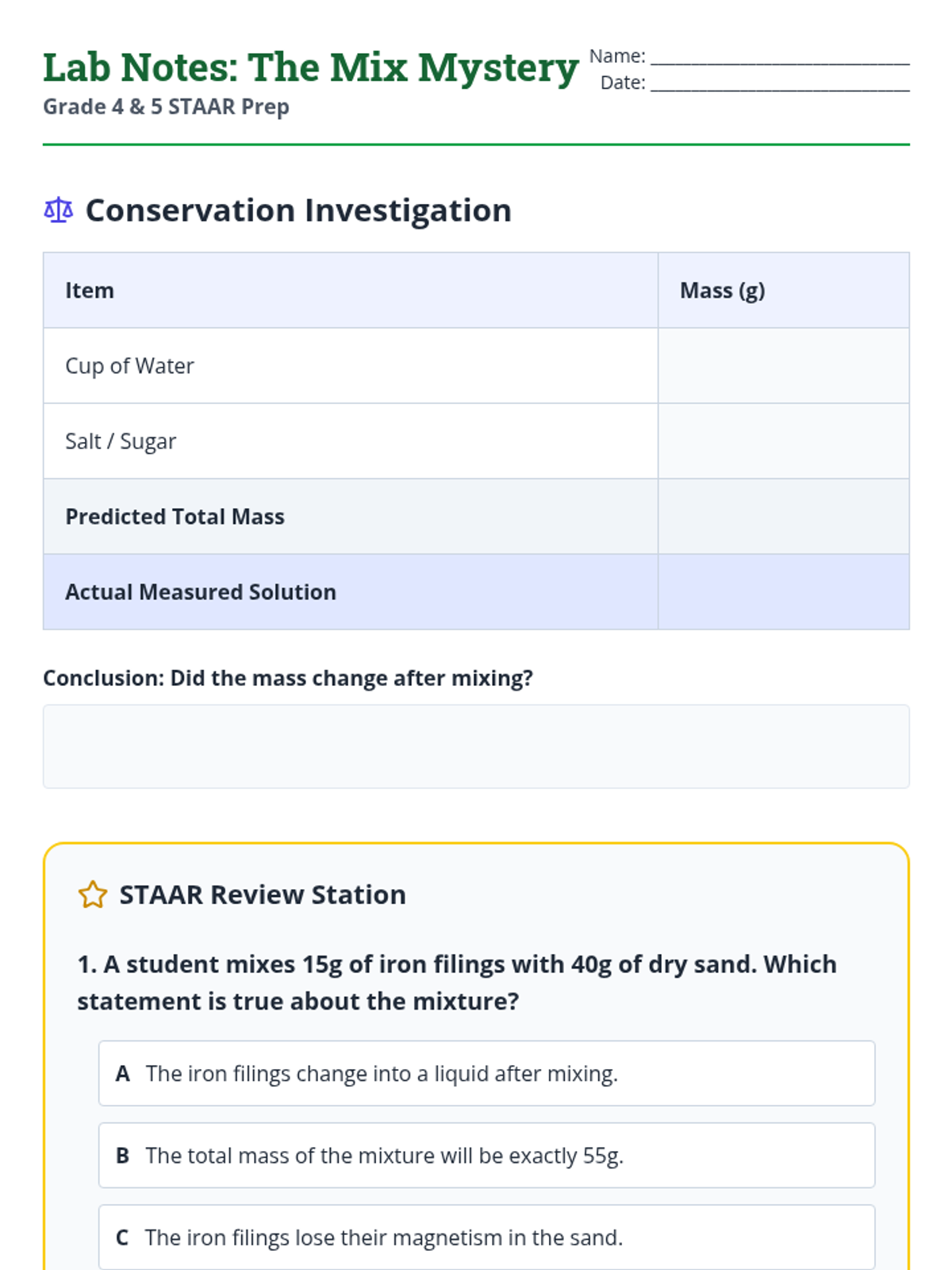Click the Item column header

[x=90, y=291]
